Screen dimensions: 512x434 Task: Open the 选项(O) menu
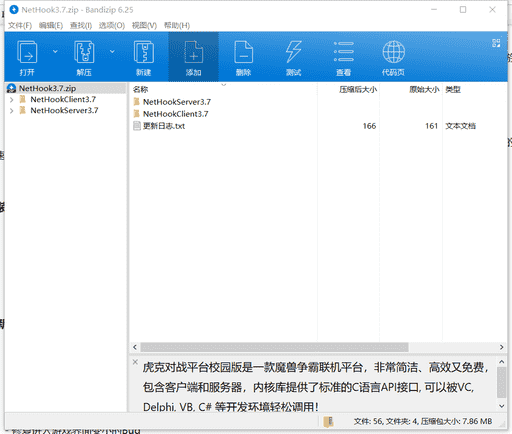tap(112, 25)
